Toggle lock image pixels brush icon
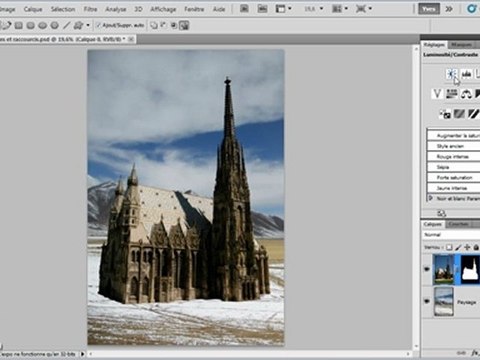 [458, 247]
